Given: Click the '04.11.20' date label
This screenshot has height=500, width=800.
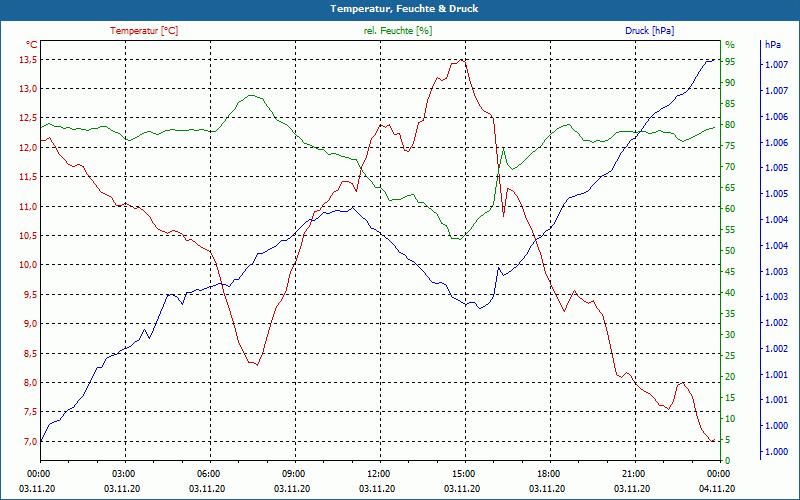Looking at the screenshot, I should coord(717,488).
